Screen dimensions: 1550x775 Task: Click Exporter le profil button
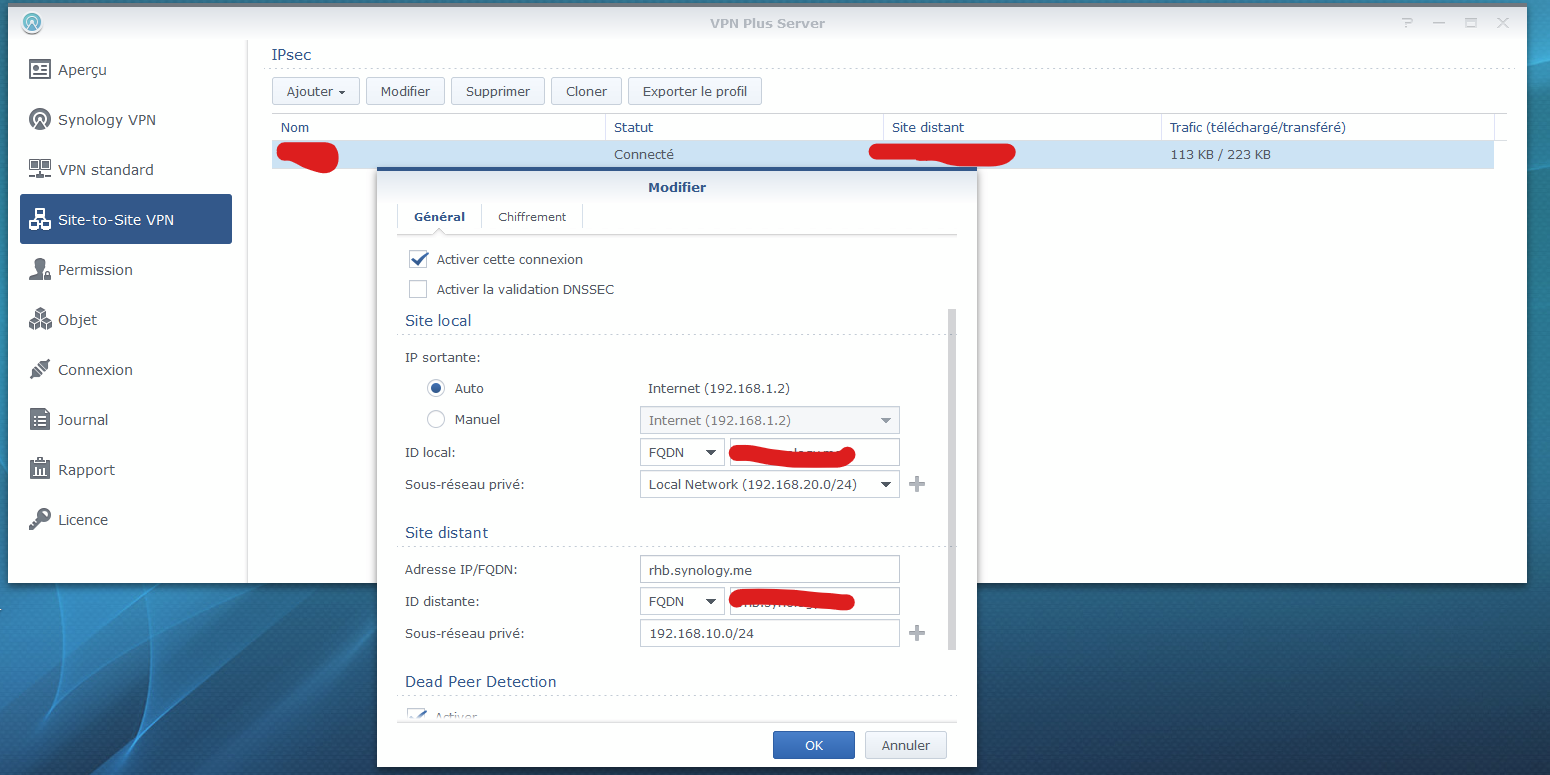[x=695, y=91]
